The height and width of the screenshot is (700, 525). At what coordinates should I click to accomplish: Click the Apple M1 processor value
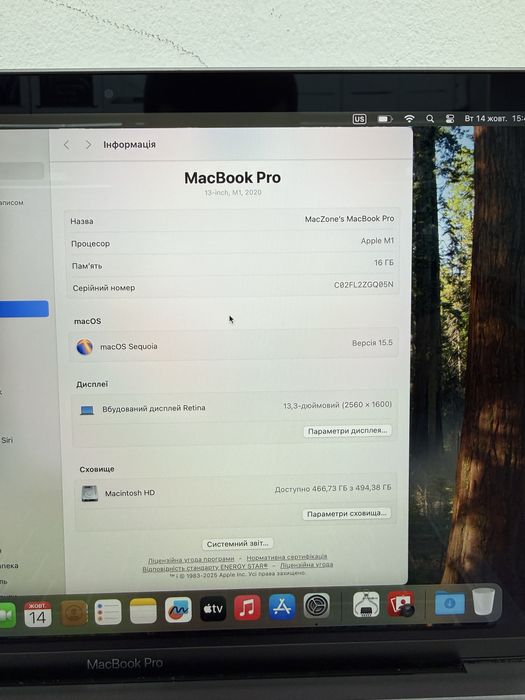378,241
